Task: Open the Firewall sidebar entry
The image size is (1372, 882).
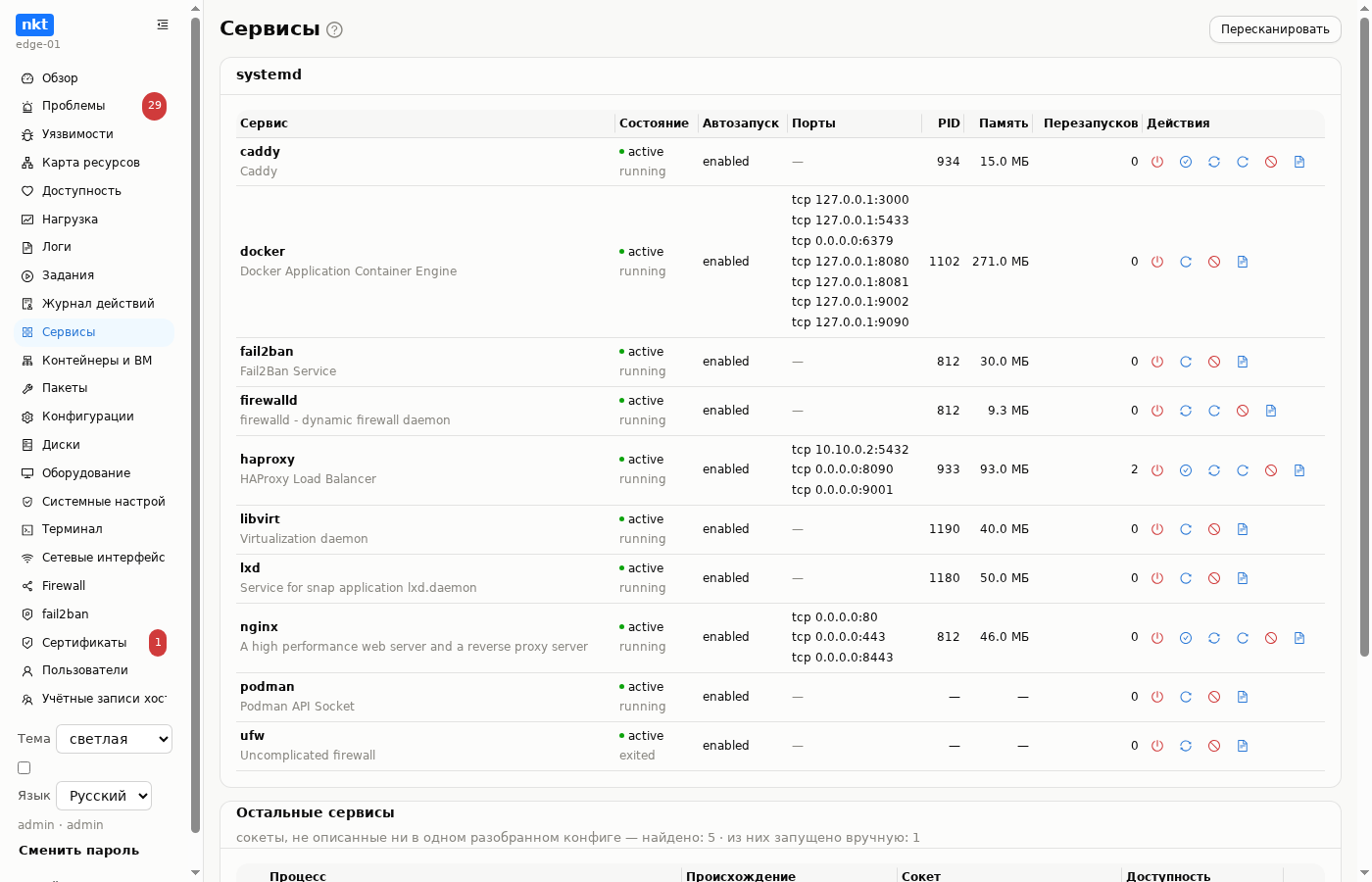Action: (x=94, y=586)
